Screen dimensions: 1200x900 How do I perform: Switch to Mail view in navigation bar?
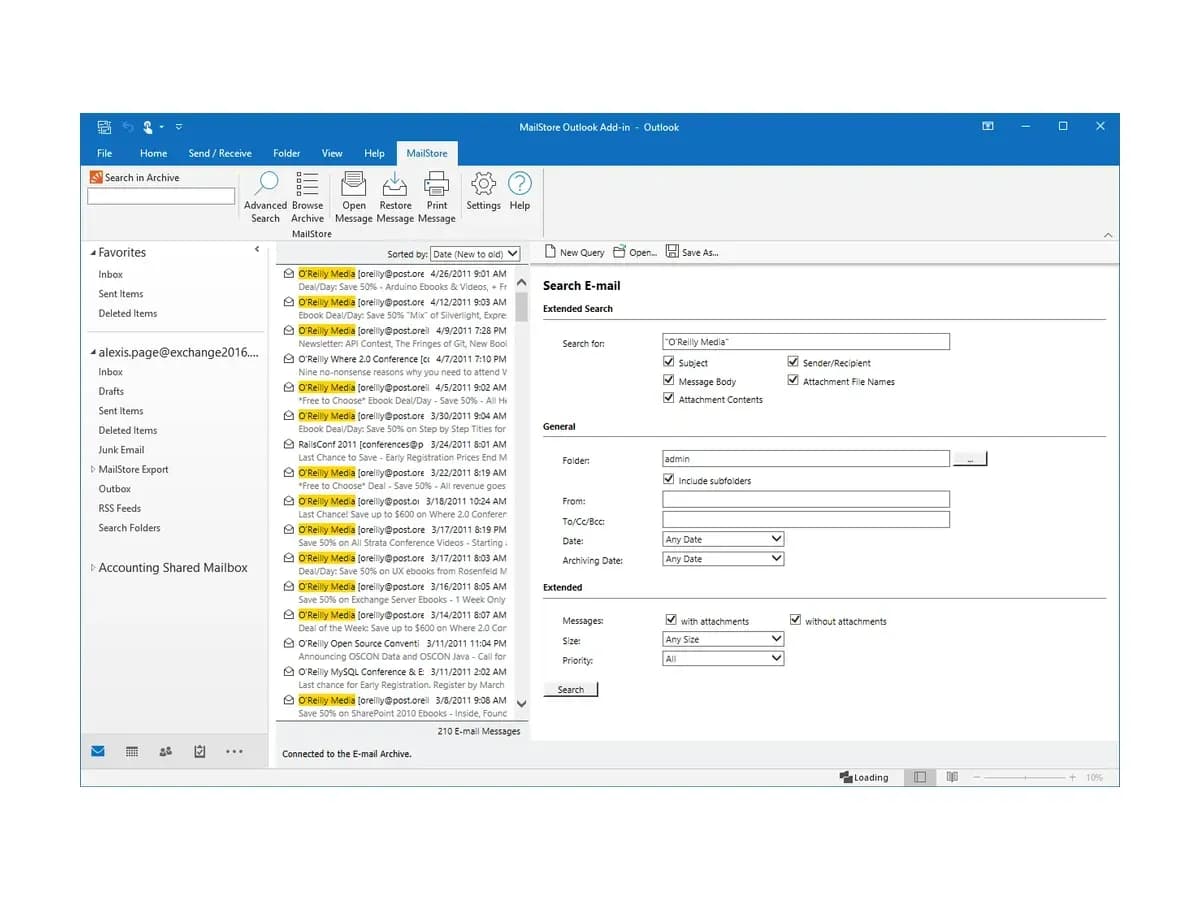click(98, 751)
